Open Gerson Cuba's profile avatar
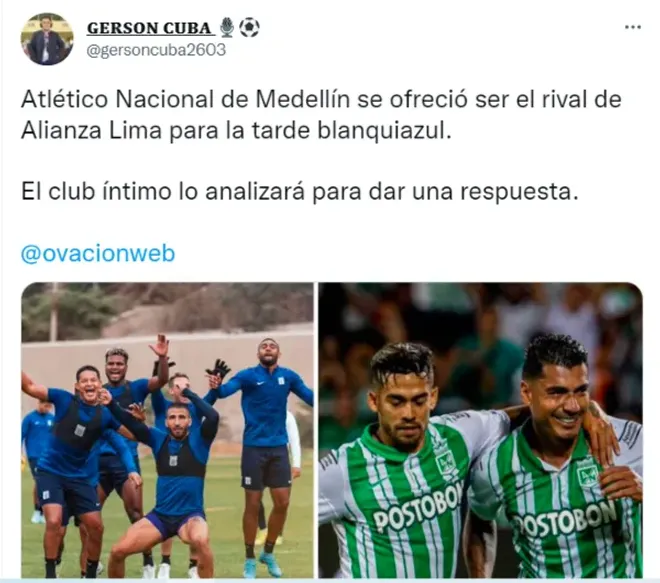Screen dimensions: 660x583 (47, 39)
